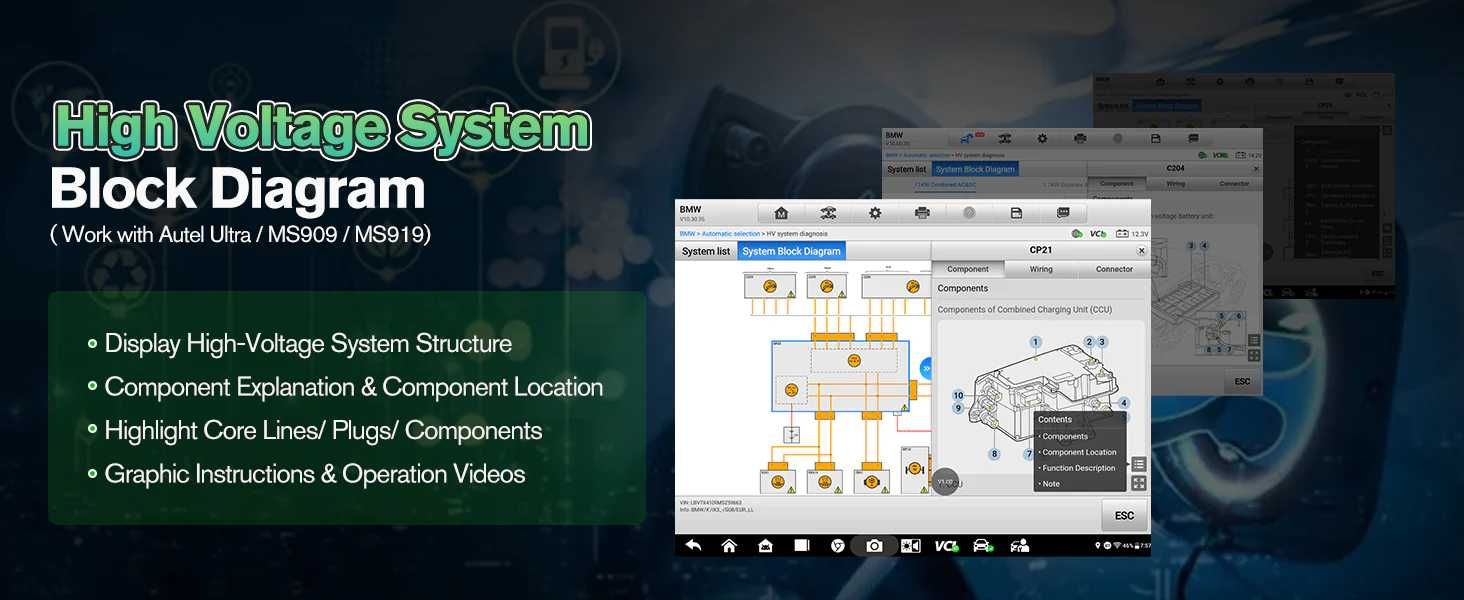1464x600 pixels.
Task: Tap the Android back arrow in navigation bar
Action: pyautogui.click(x=693, y=545)
